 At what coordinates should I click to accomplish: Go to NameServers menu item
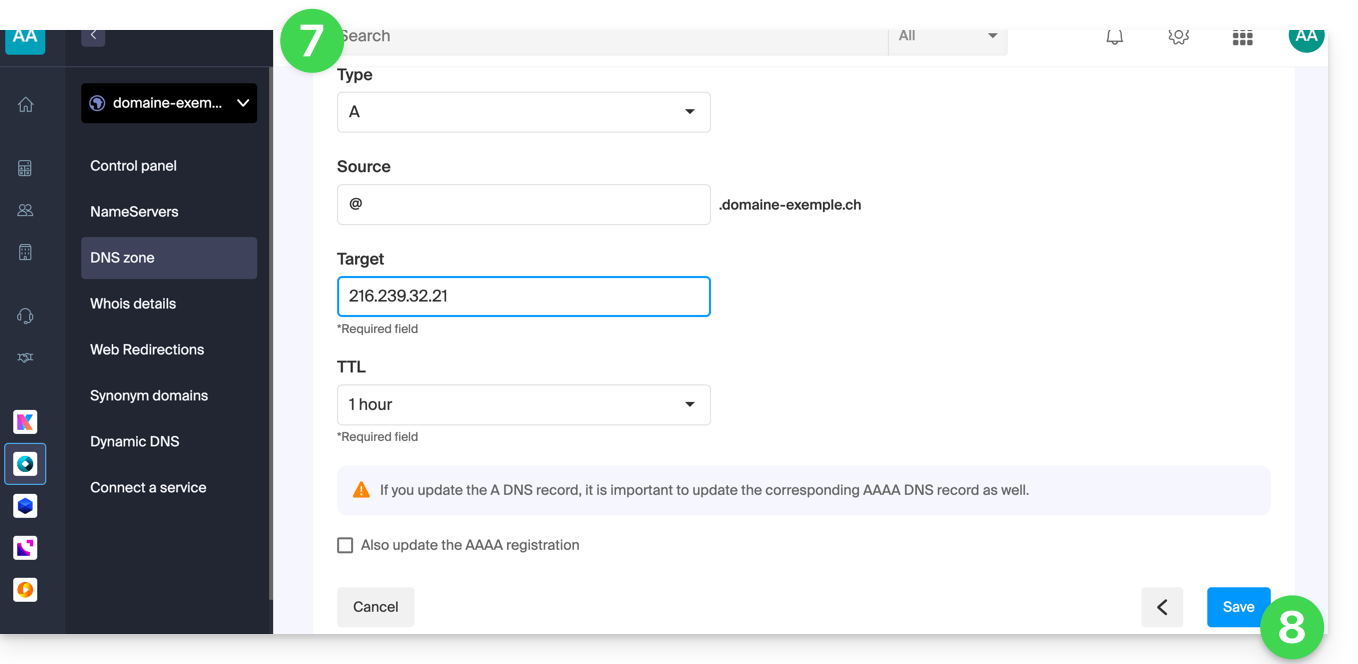[x=134, y=212]
